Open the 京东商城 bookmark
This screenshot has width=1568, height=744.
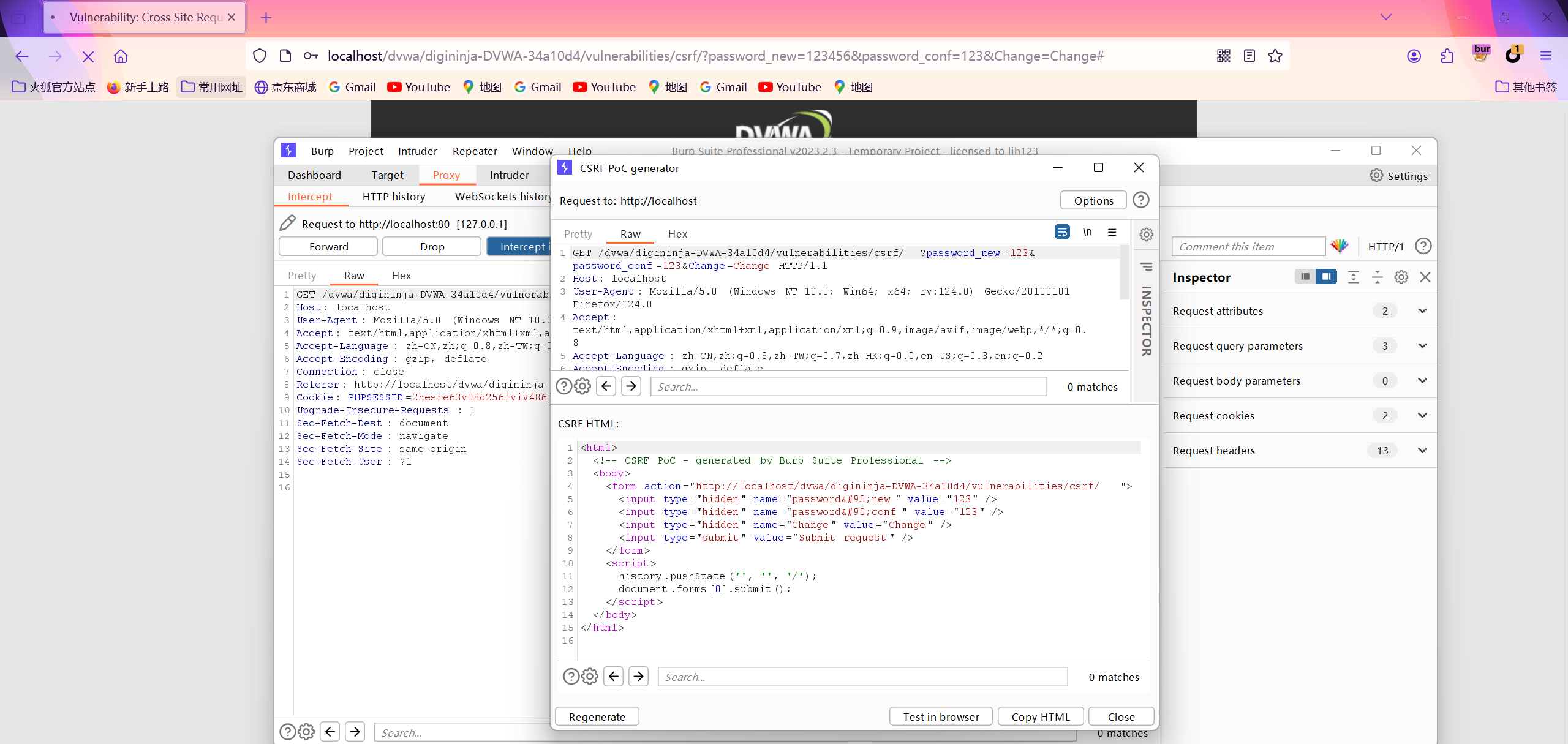[x=285, y=87]
